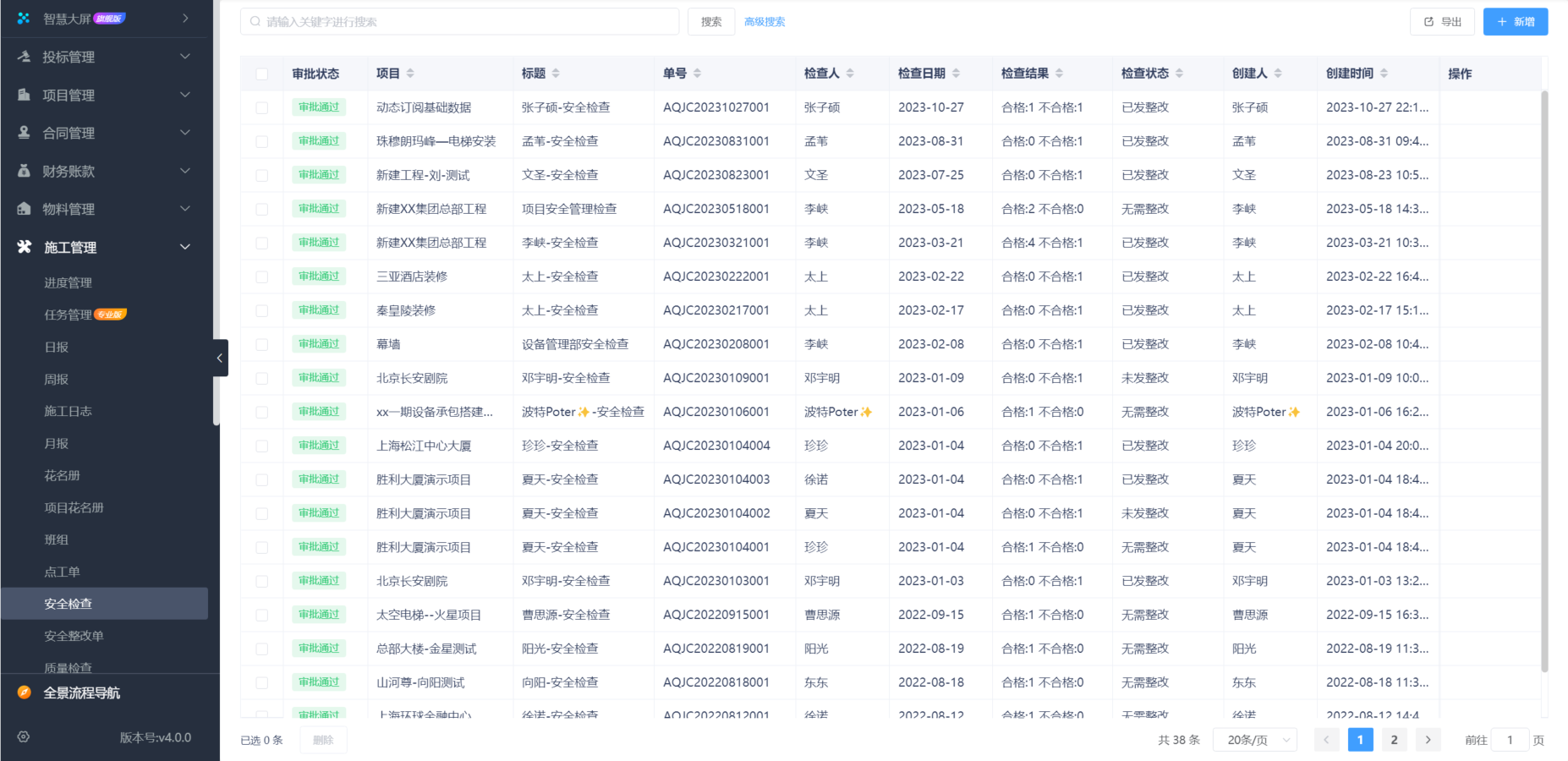Open the 20条/页 page size dropdown
The height and width of the screenshot is (761, 1568).
pyautogui.click(x=1253, y=739)
